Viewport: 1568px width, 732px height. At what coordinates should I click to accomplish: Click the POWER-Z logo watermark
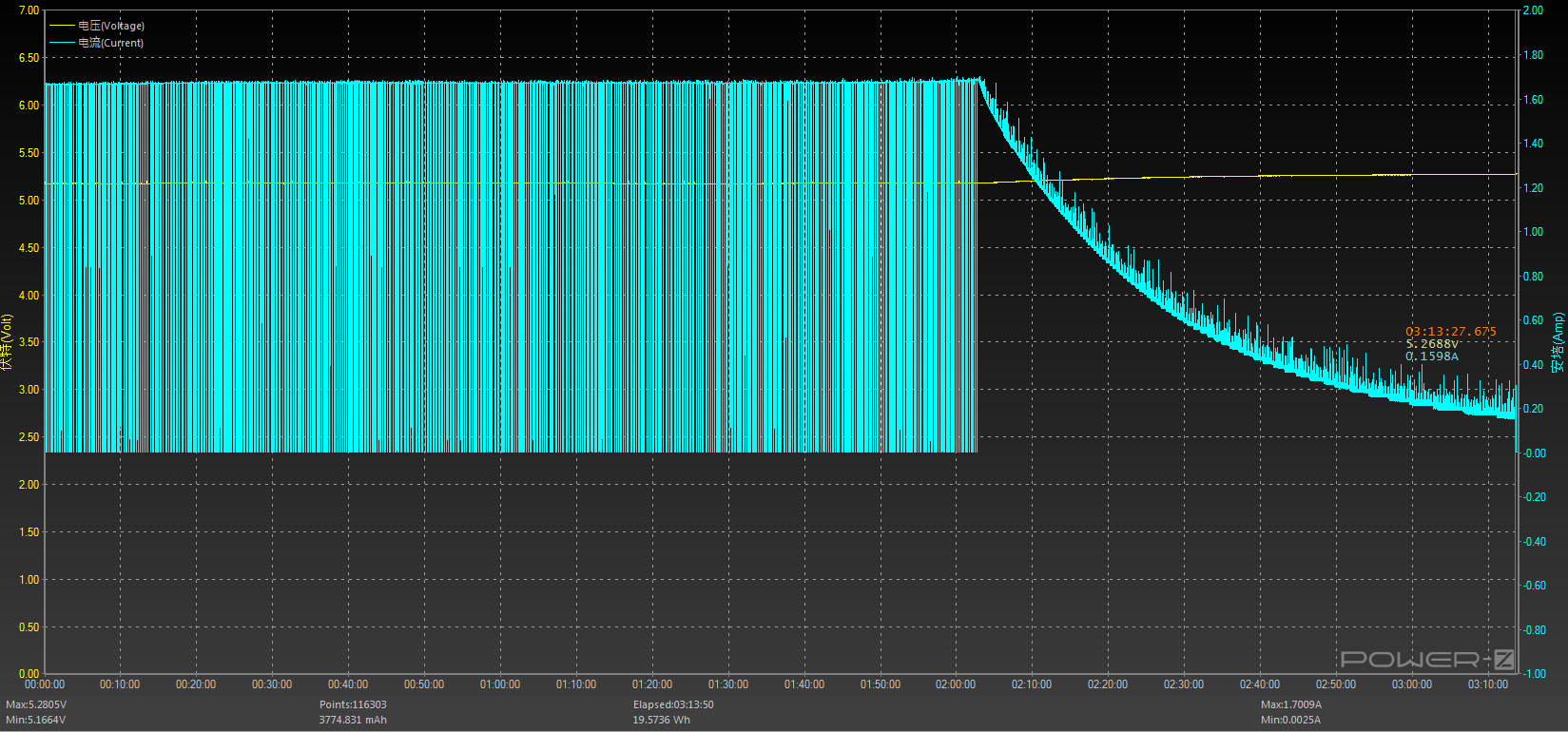point(1426,659)
